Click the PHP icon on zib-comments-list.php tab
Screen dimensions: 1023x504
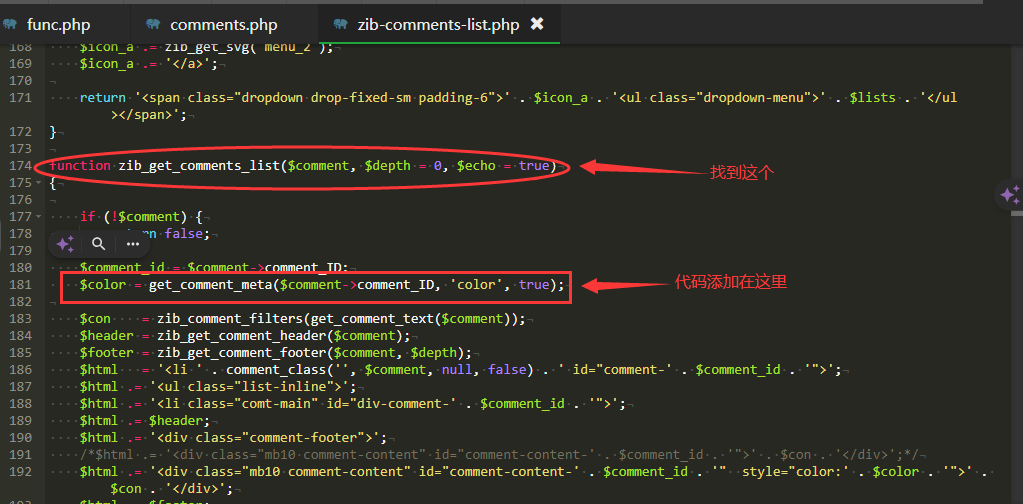coord(341,24)
